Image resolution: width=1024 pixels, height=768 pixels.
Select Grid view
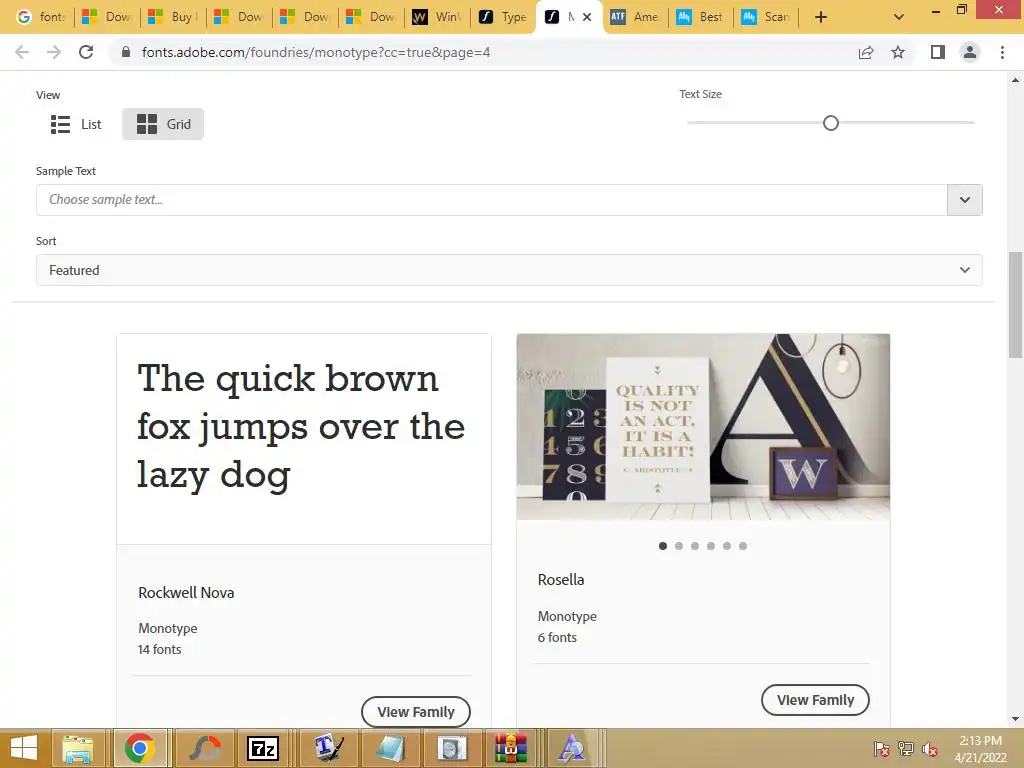163,124
